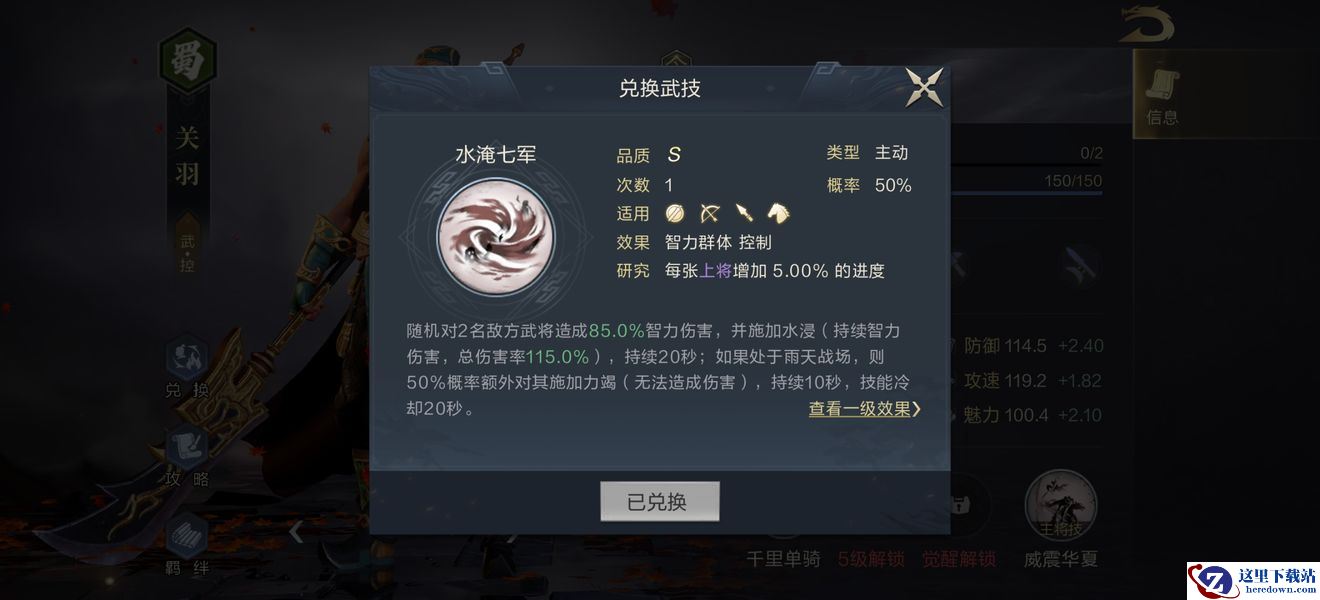Go to previous general with left arrow
Image resolution: width=1320 pixels, height=600 pixels.
pyautogui.click(x=296, y=532)
